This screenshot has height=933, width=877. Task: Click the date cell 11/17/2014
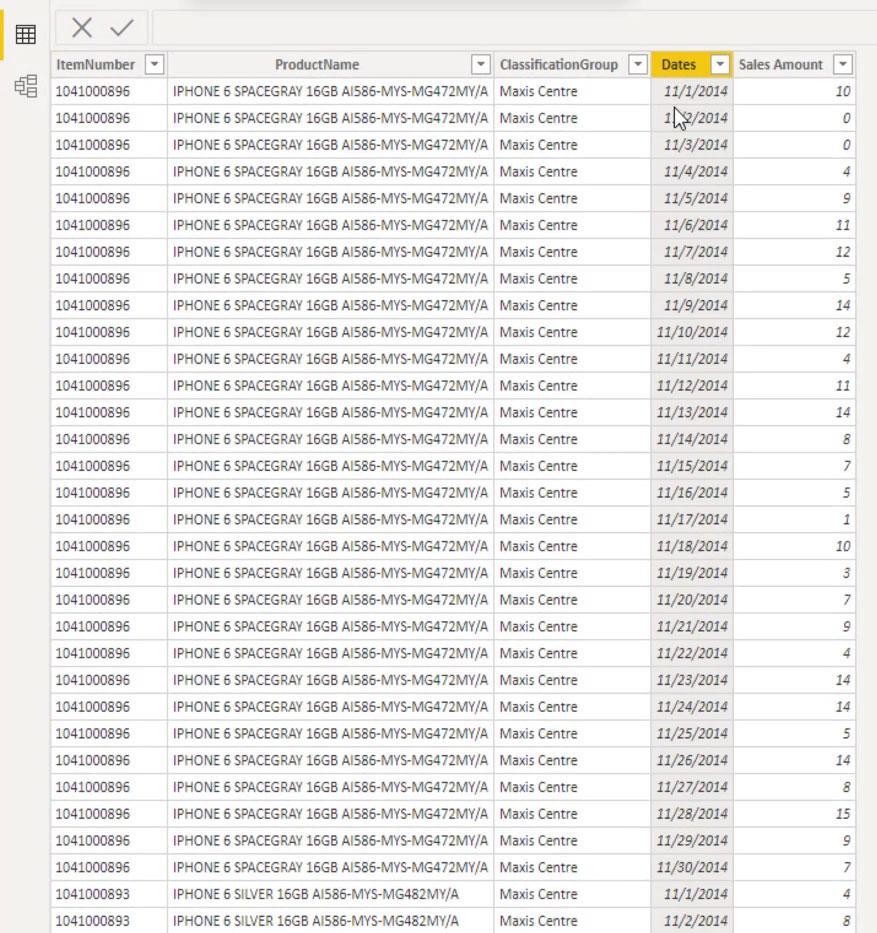692,519
